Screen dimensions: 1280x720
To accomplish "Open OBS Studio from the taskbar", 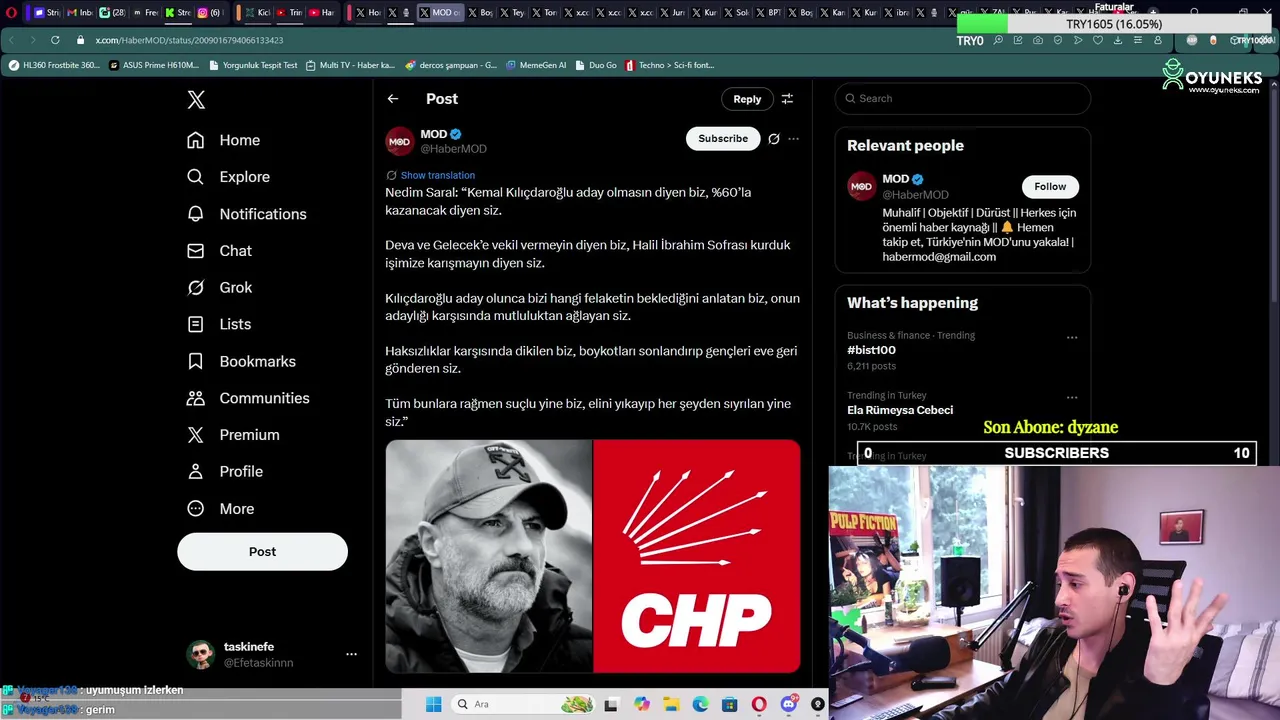I will tap(817, 705).
